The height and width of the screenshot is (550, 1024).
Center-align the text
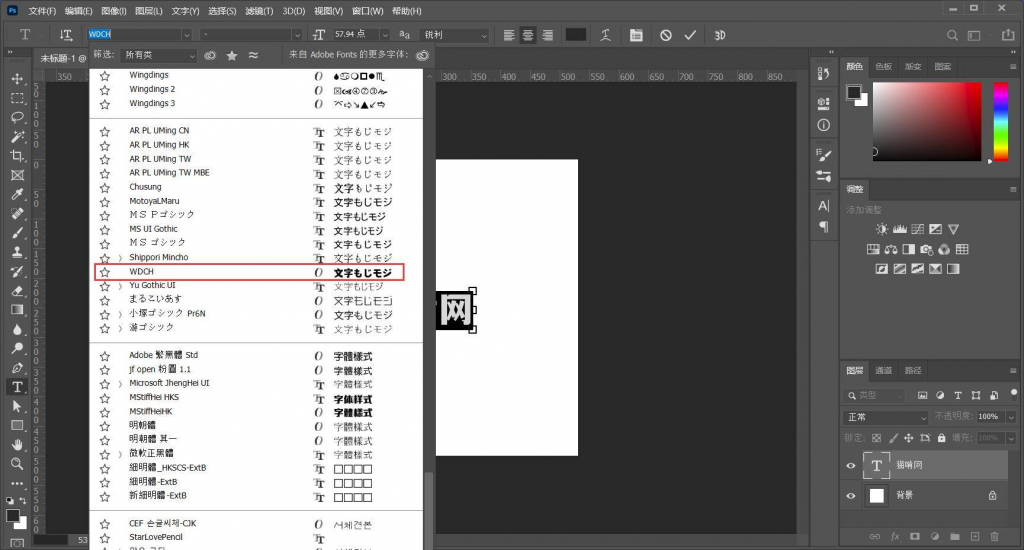tap(528, 35)
